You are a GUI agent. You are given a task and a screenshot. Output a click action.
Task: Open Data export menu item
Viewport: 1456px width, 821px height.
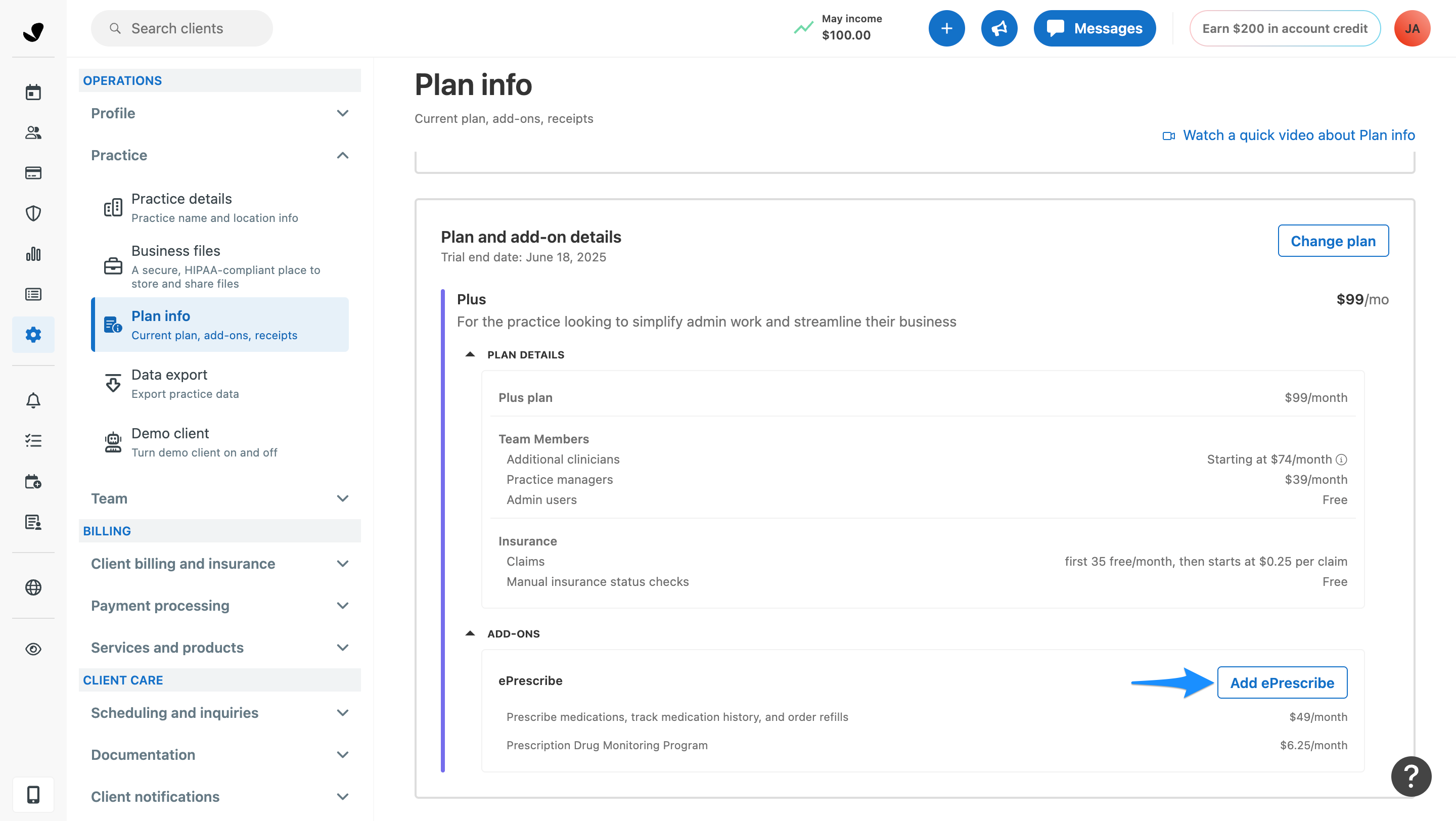[x=220, y=384]
